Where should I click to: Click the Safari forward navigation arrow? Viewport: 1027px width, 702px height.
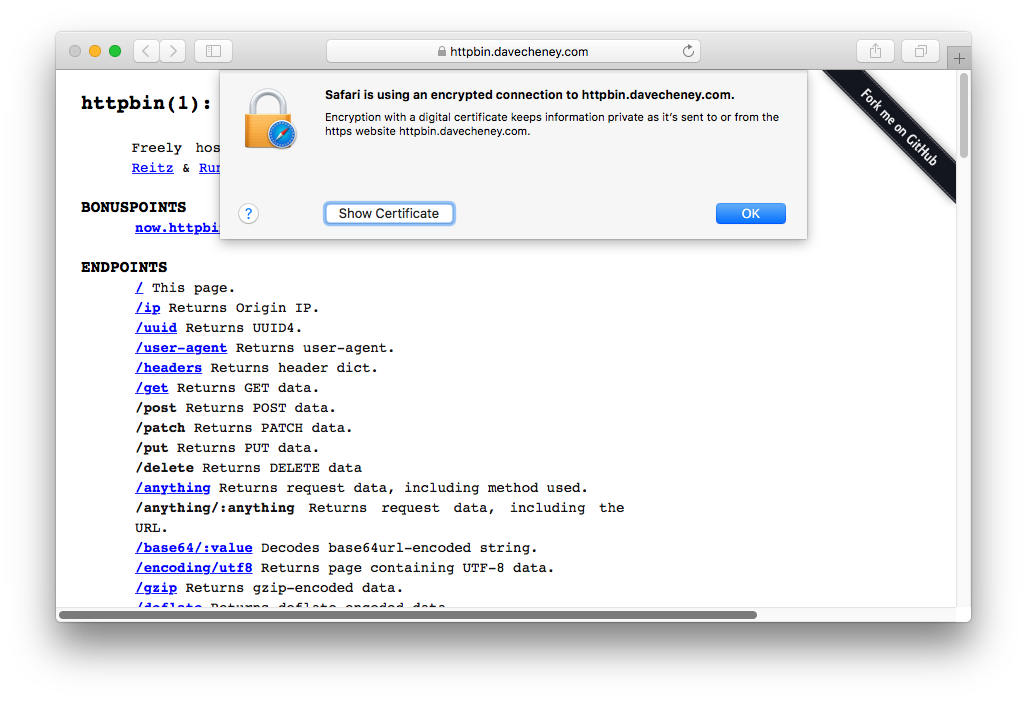[x=173, y=51]
